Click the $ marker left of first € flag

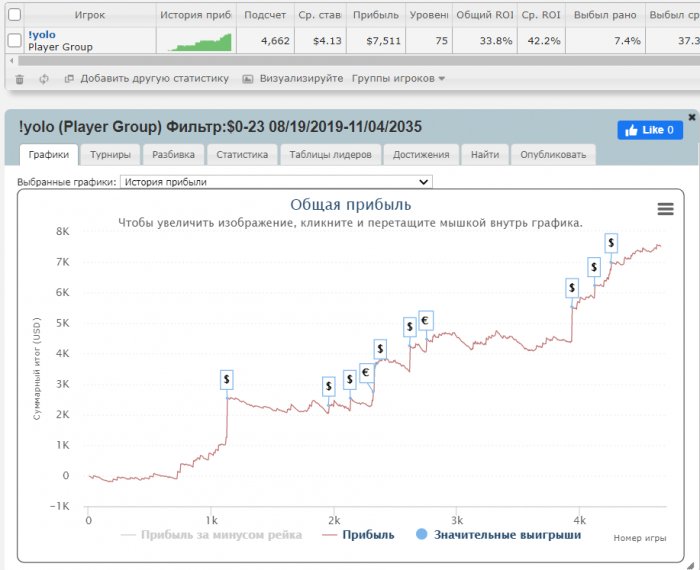[350, 379]
